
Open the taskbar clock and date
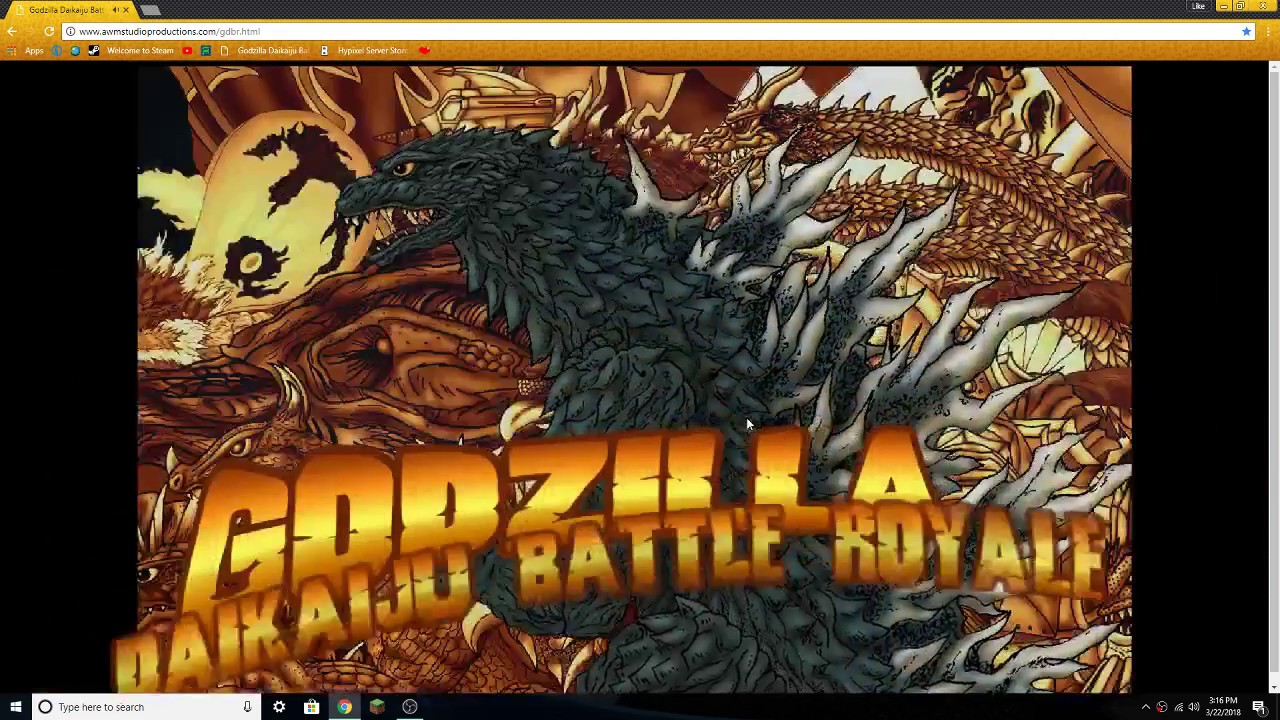click(1223, 707)
